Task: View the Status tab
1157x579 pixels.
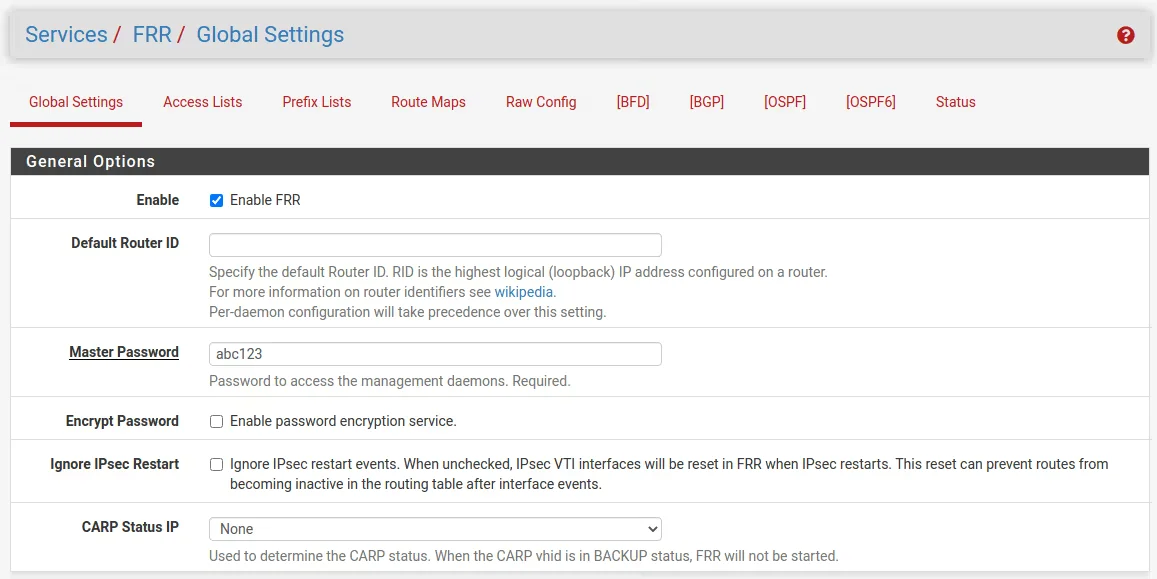Action: click(955, 102)
